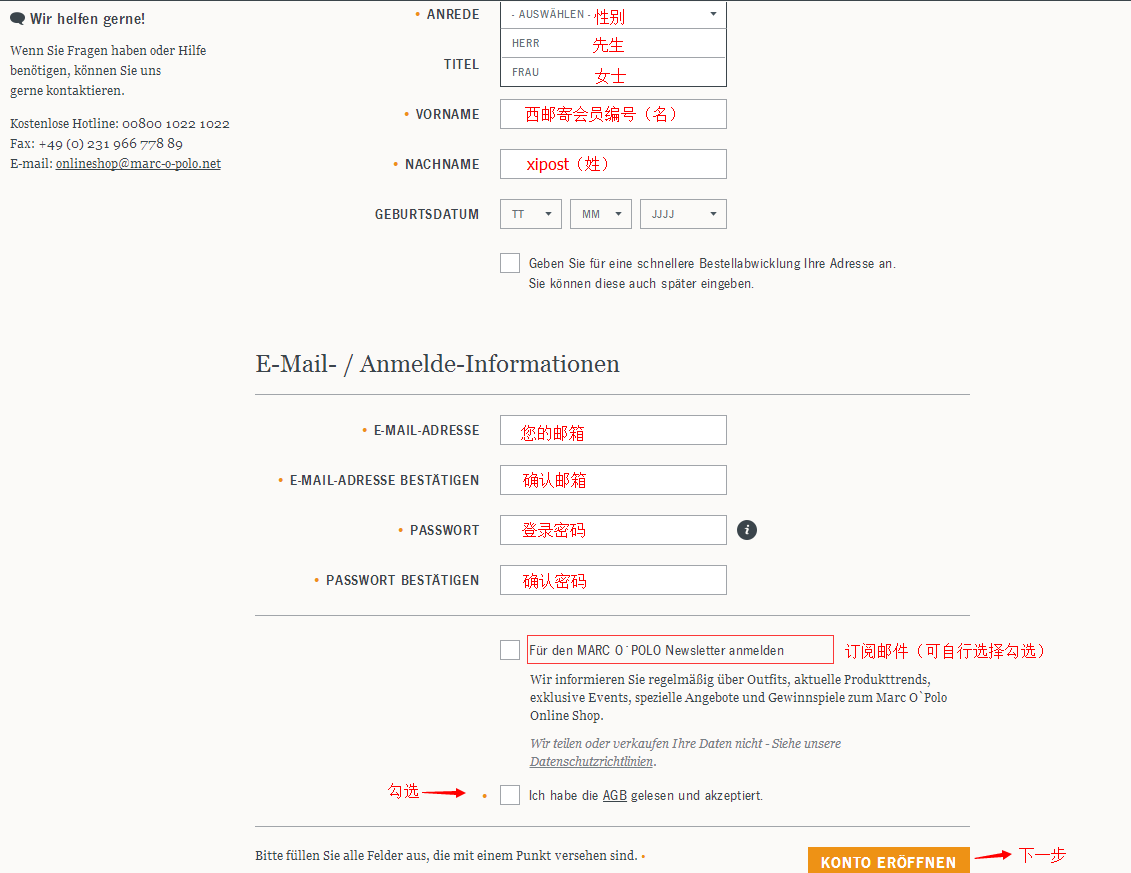Click the E-Mail-Adresse field
The height and width of the screenshot is (873, 1131).
click(613, 430)
